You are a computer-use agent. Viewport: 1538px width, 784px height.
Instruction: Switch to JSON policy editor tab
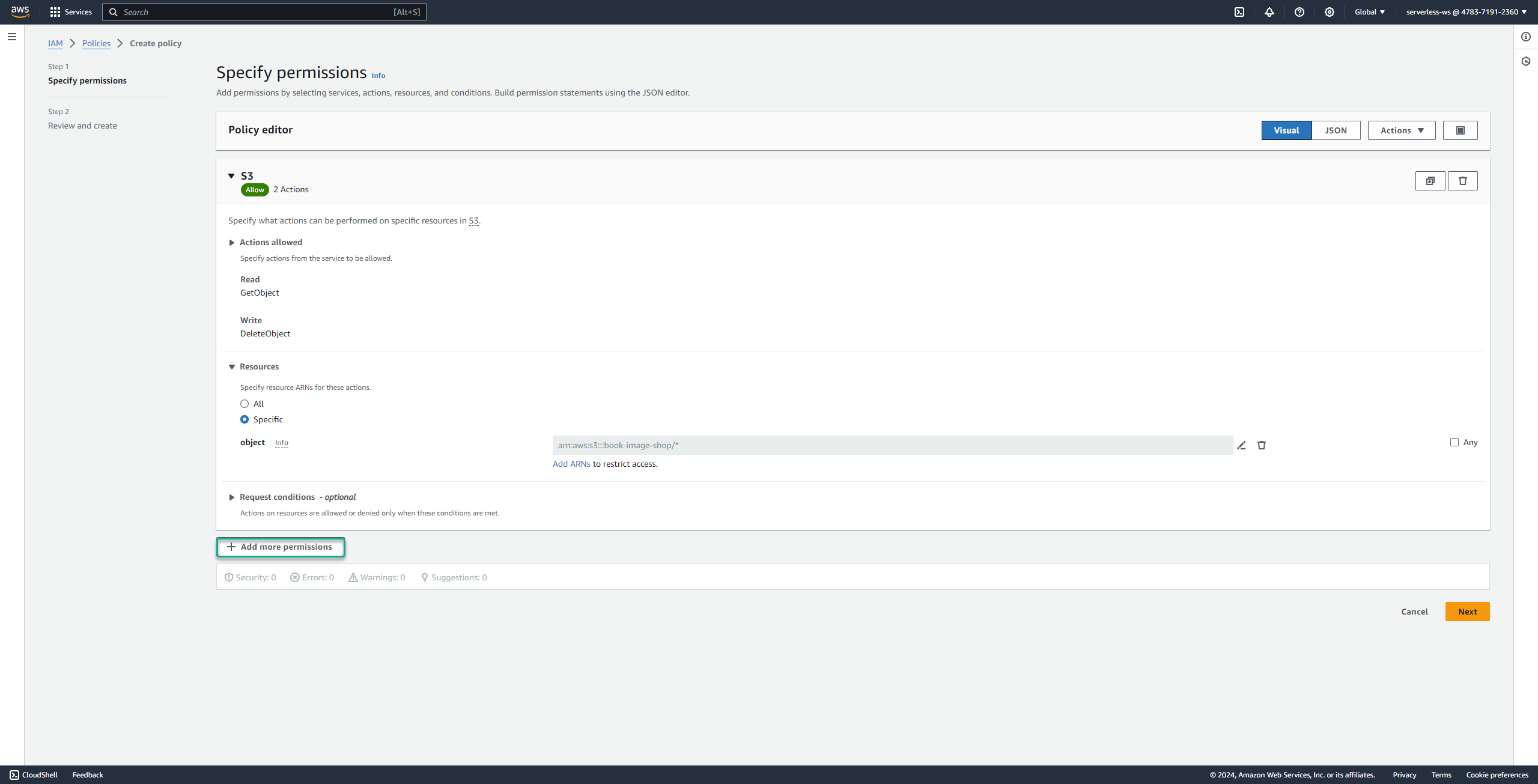(1335, 130)
